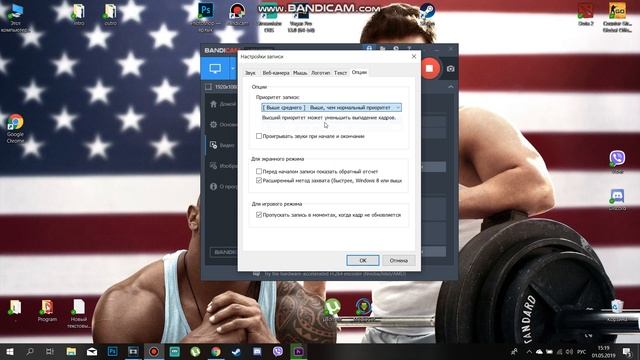Screen dimensions: 640x360
Task: Click the Bandicam screenshot camera icon
Action: (451, 69)
